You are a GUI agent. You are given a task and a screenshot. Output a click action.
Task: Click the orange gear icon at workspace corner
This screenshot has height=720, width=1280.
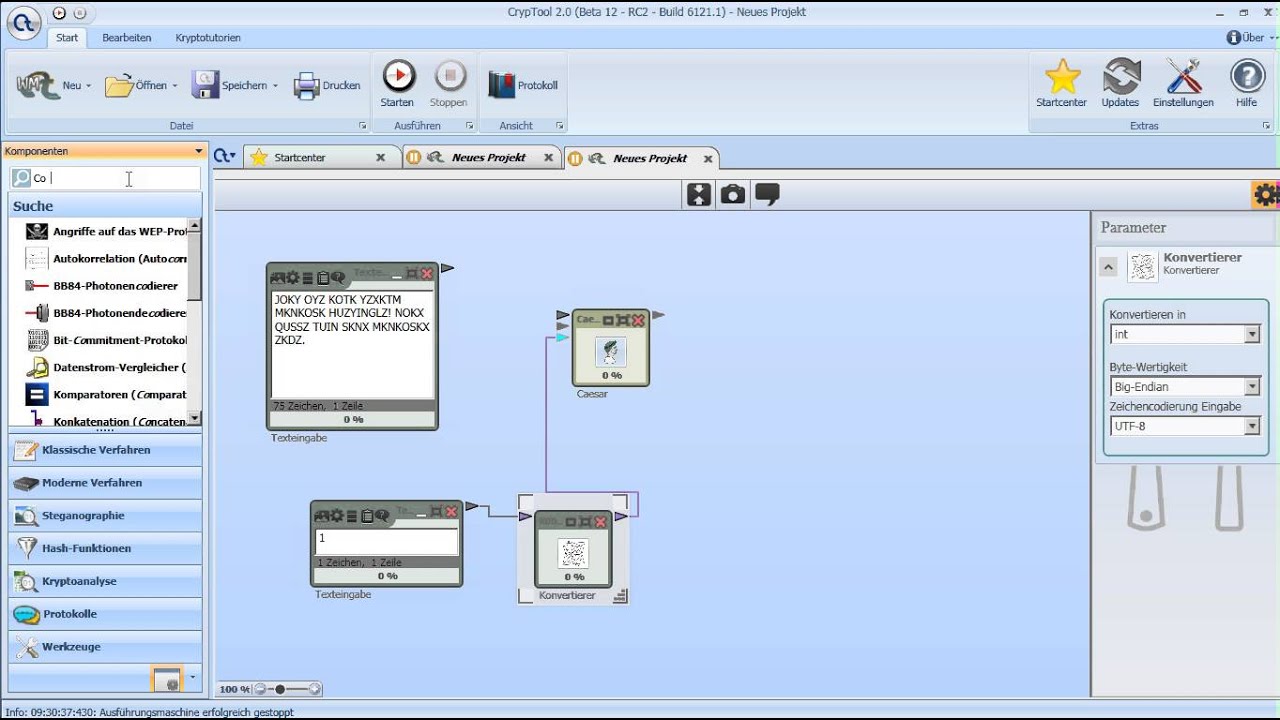point(1266,194)
